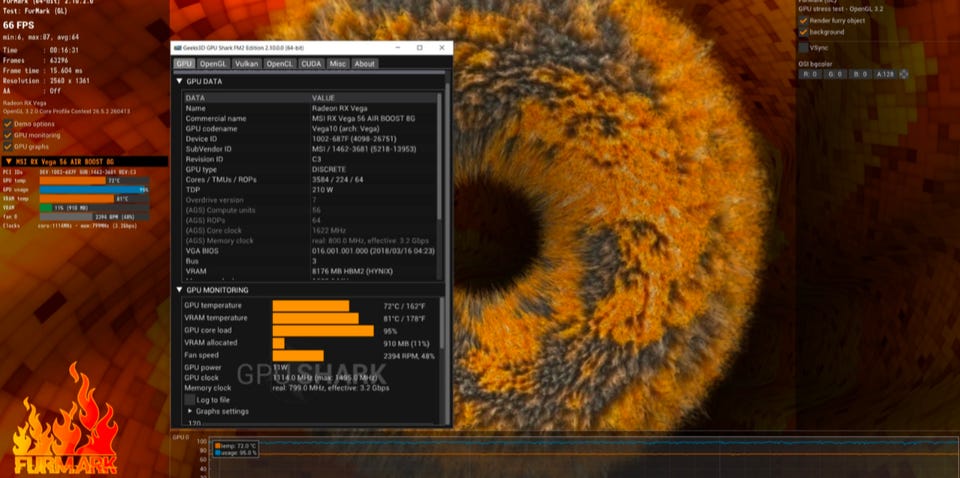The width and height of the screenshot is (960, 478).
Task: Click the FurMark flame logo
Action: tap(66, 420)
